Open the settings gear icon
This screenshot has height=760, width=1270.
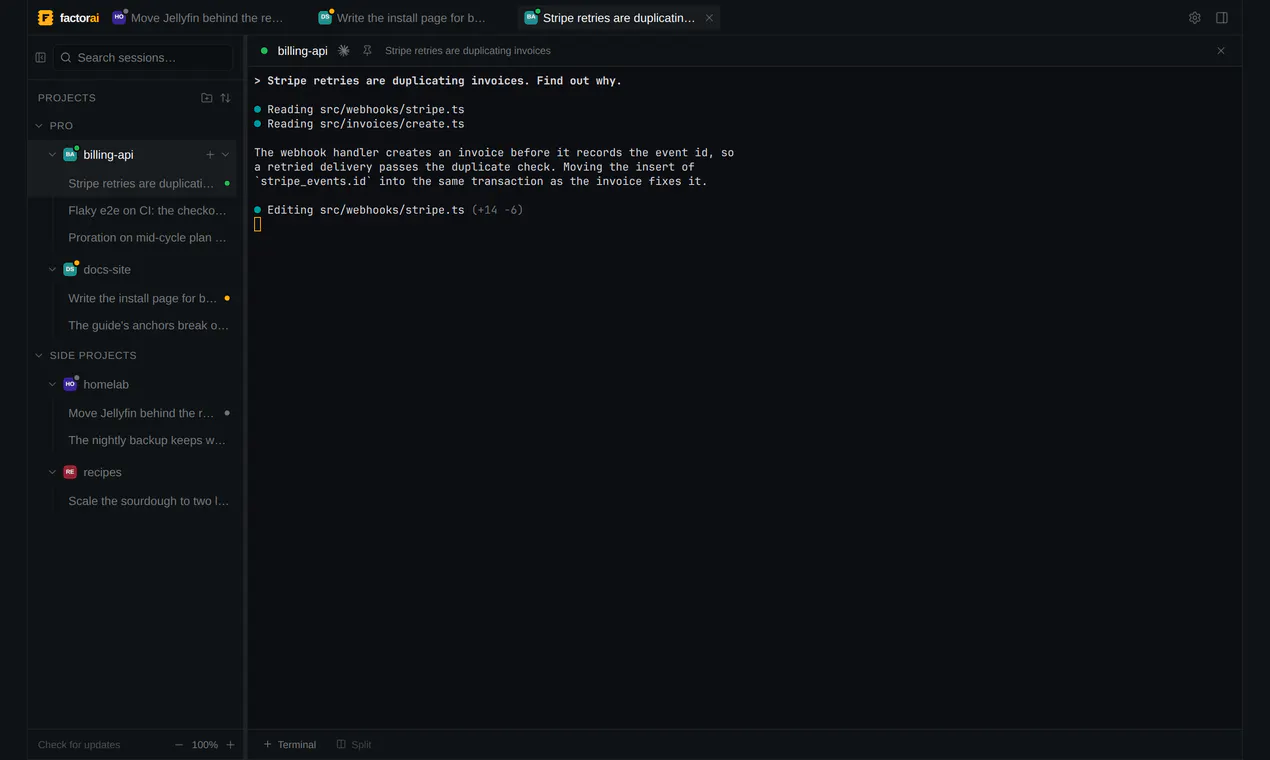[1194, 18]
